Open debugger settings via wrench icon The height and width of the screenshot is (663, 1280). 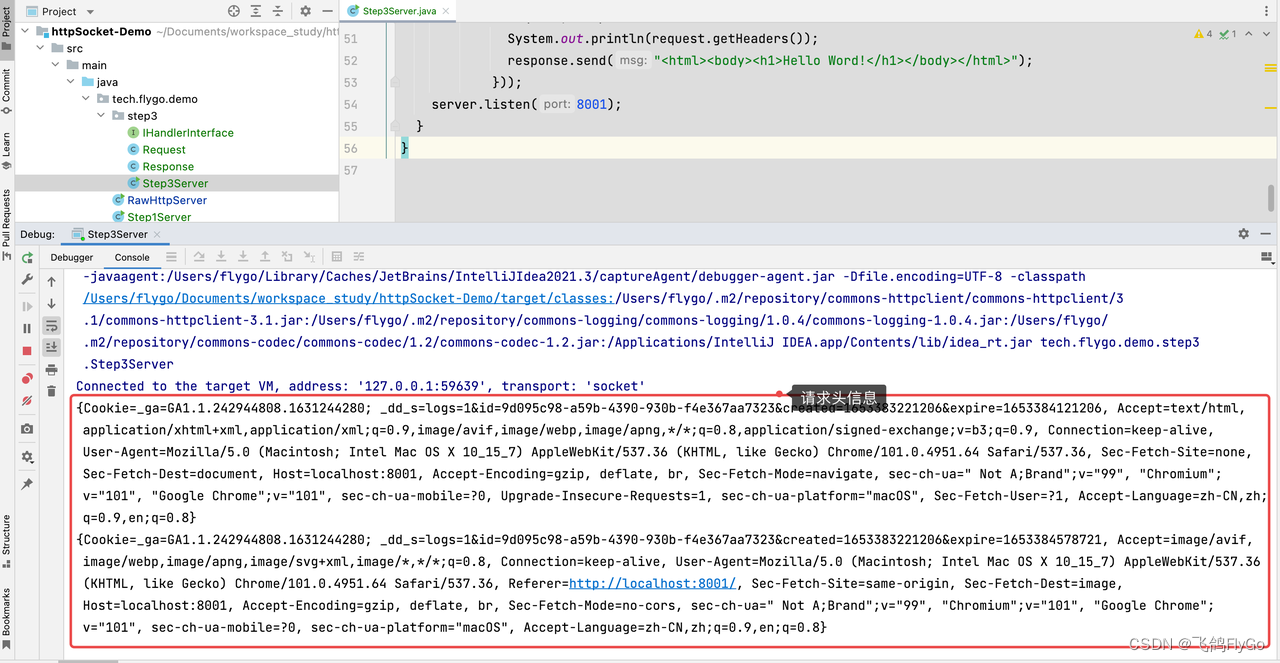(27, 277)
